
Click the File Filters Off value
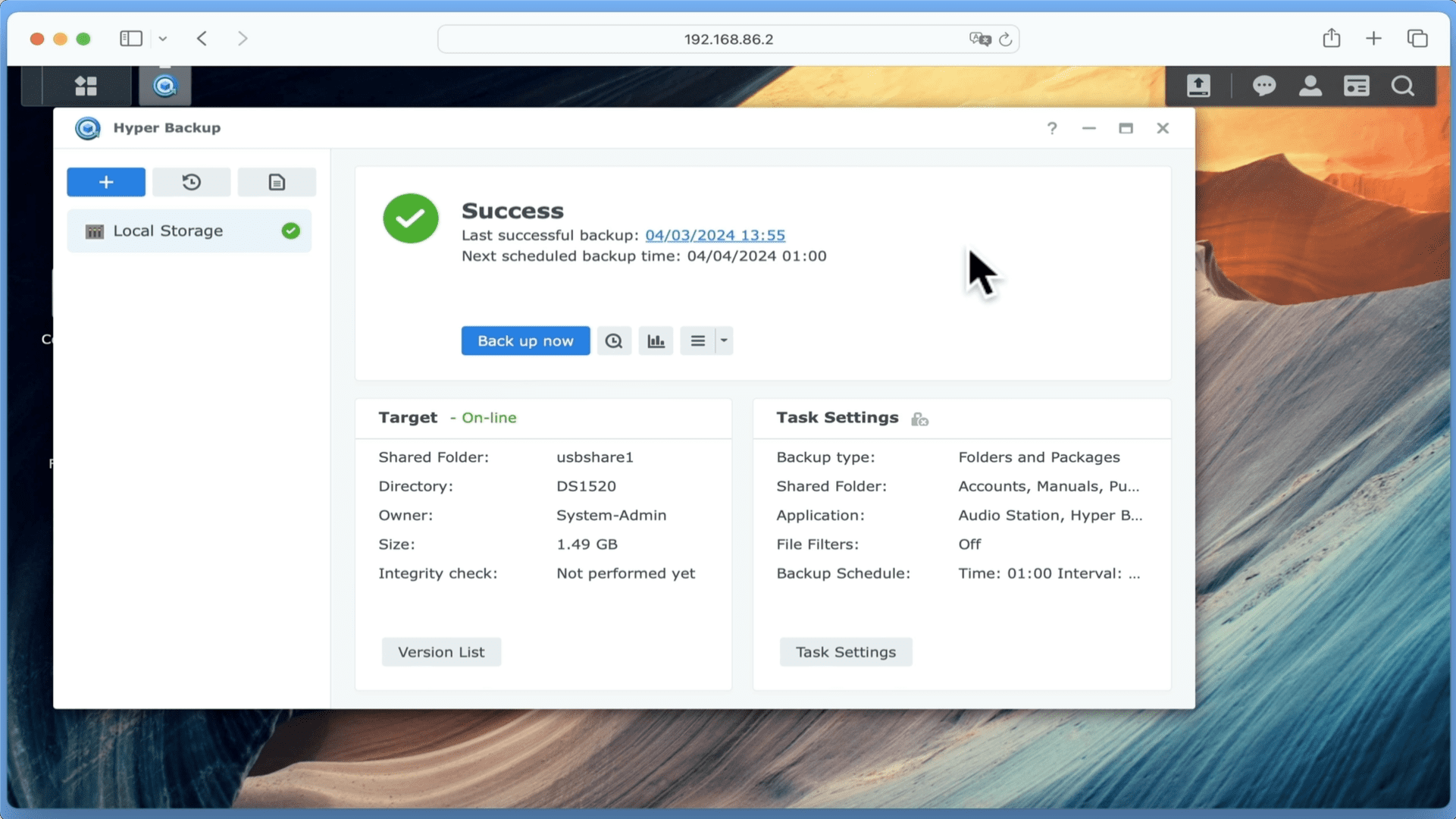969,544
